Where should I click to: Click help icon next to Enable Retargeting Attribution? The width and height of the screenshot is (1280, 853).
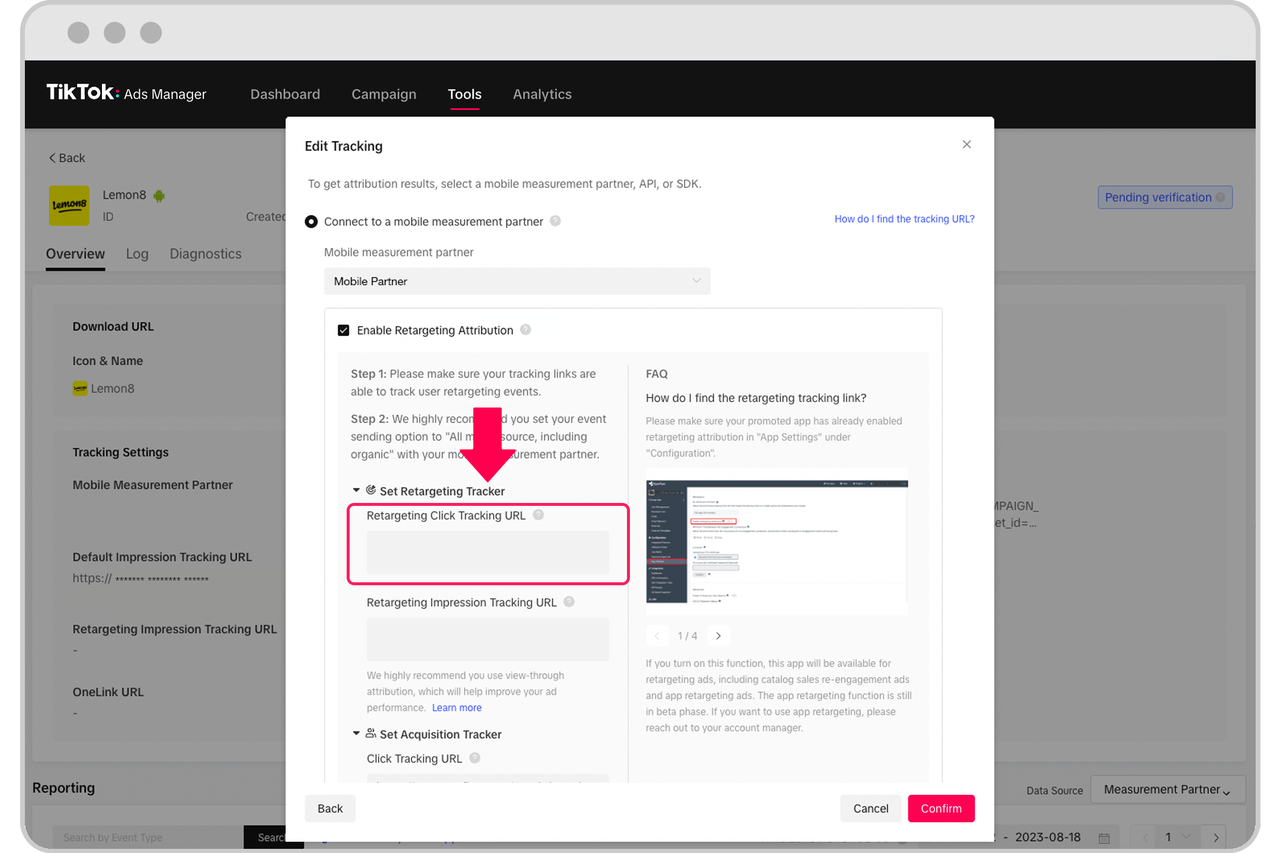526,330
